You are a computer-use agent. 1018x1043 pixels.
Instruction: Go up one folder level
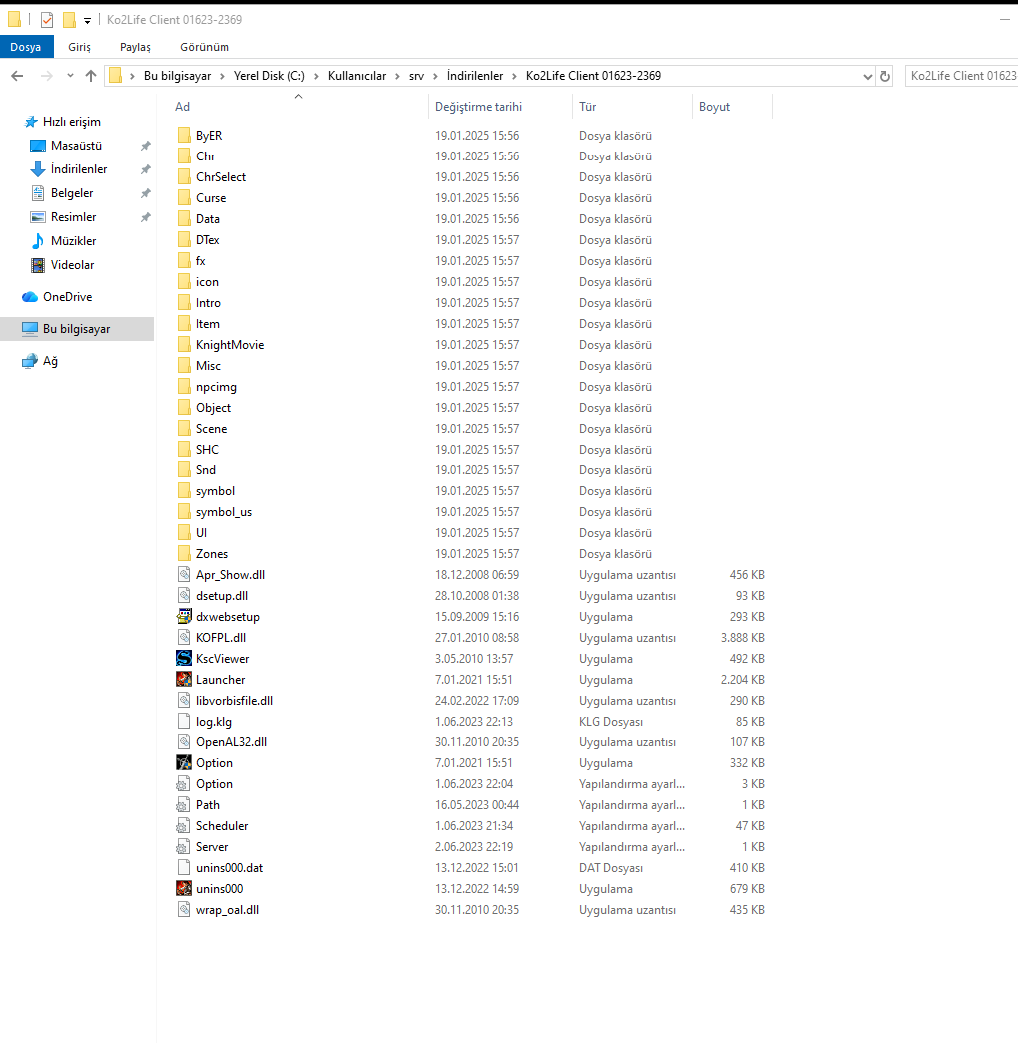91,76
